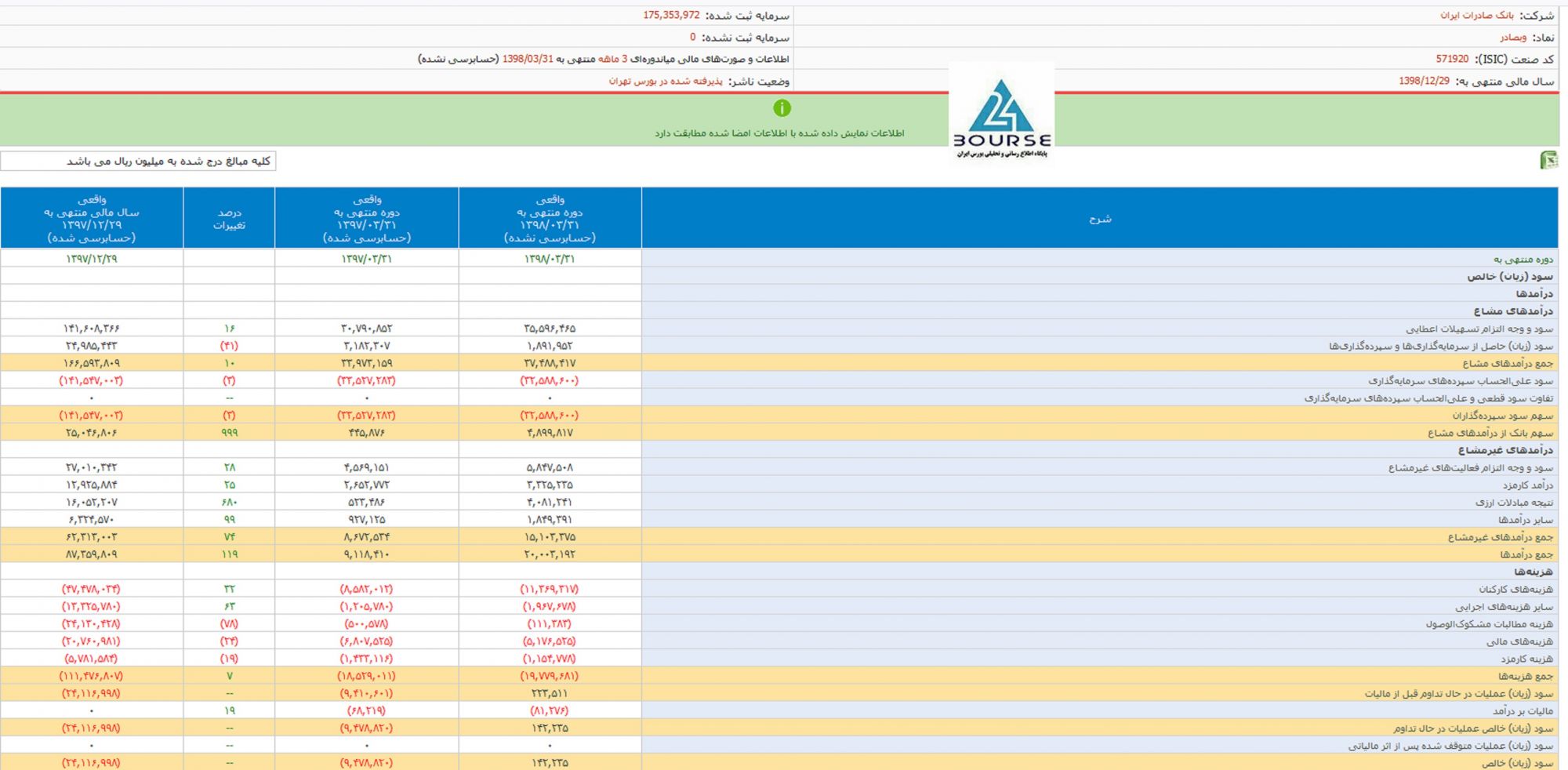Click cell value ۱۶۶,۵۹۳,۸۰۹
The image size is (1568, 770).
pyautogui.click(x=92, y=363)
